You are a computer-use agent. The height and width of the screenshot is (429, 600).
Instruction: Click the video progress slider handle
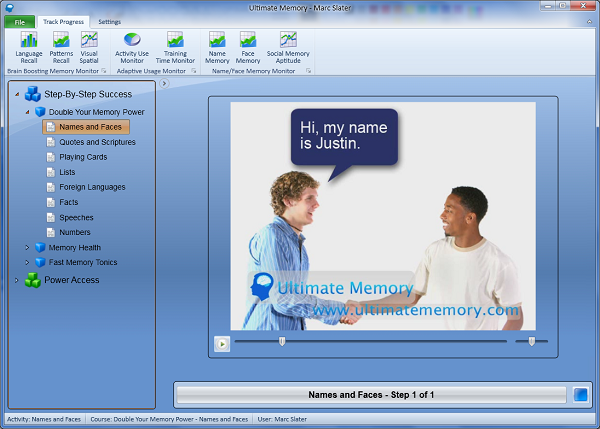(x=282, y=341)
